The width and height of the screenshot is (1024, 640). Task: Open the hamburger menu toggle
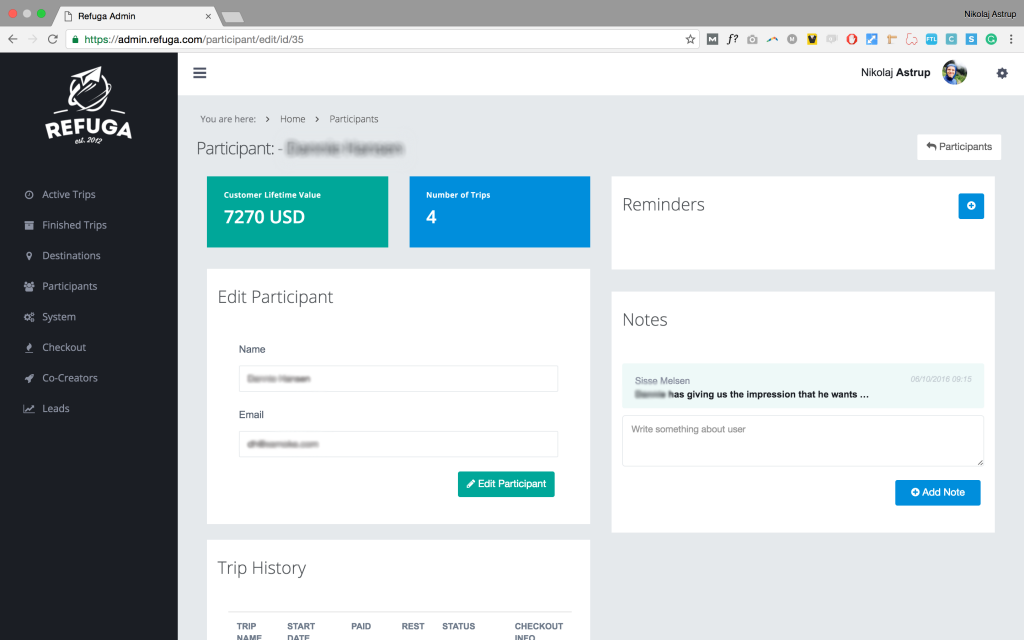(200, 73)
